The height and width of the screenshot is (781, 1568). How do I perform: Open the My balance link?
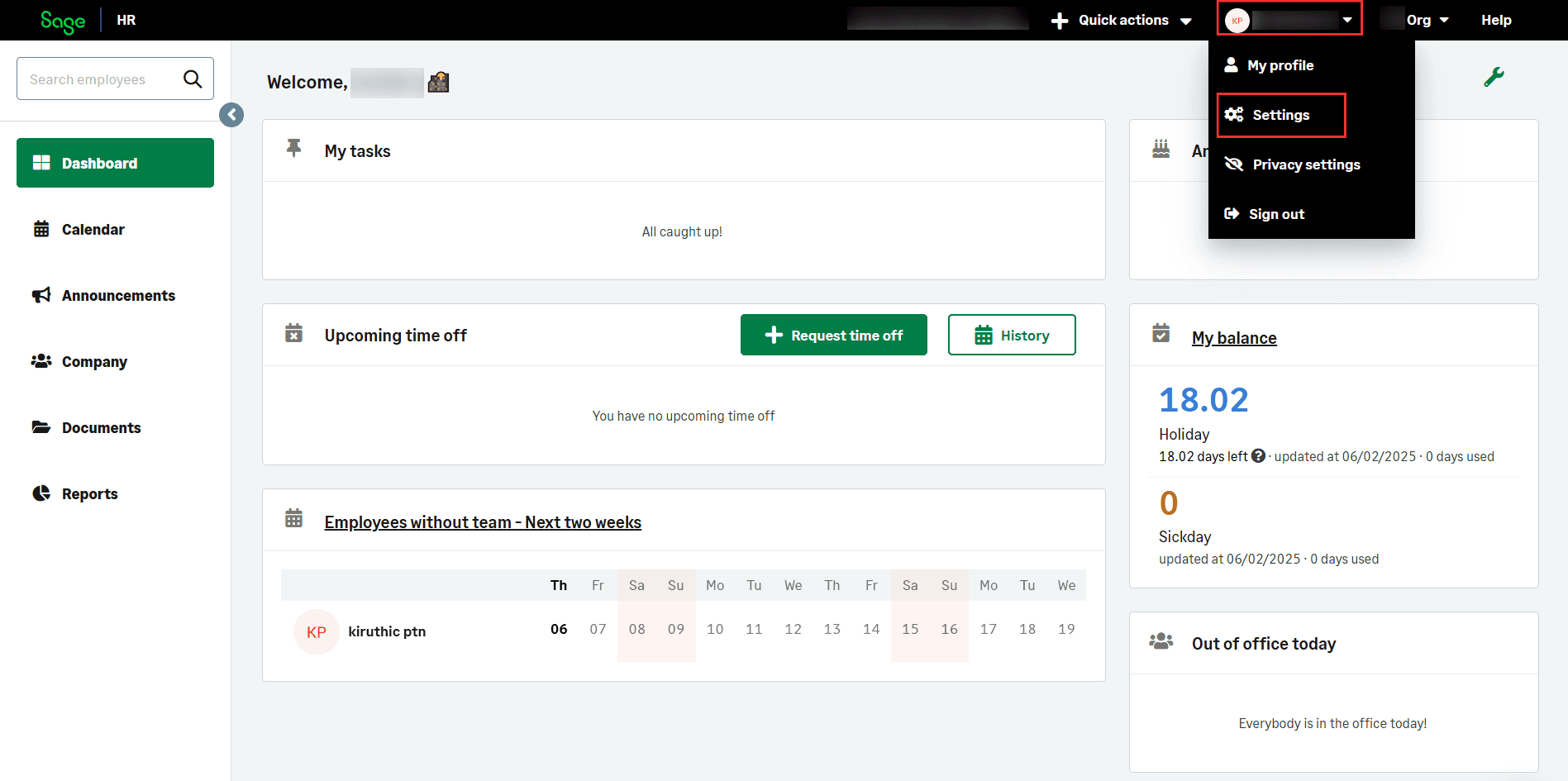pos(1234,338)
